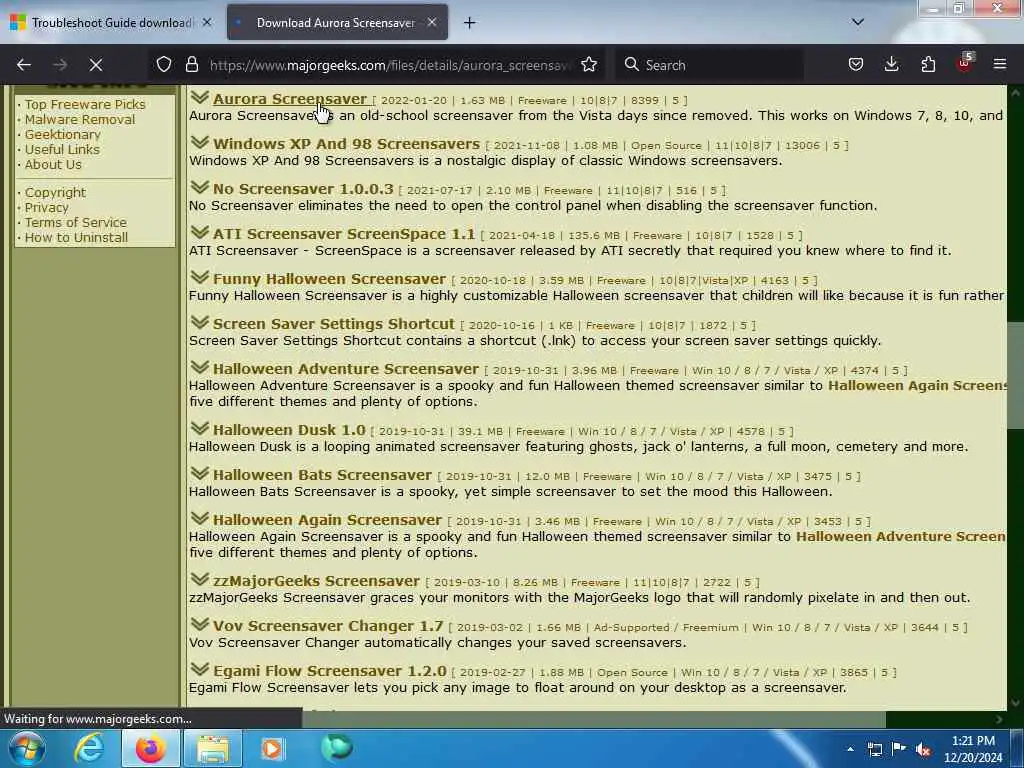Open the Extensions puzzle icon

click(x=928, y=64)
